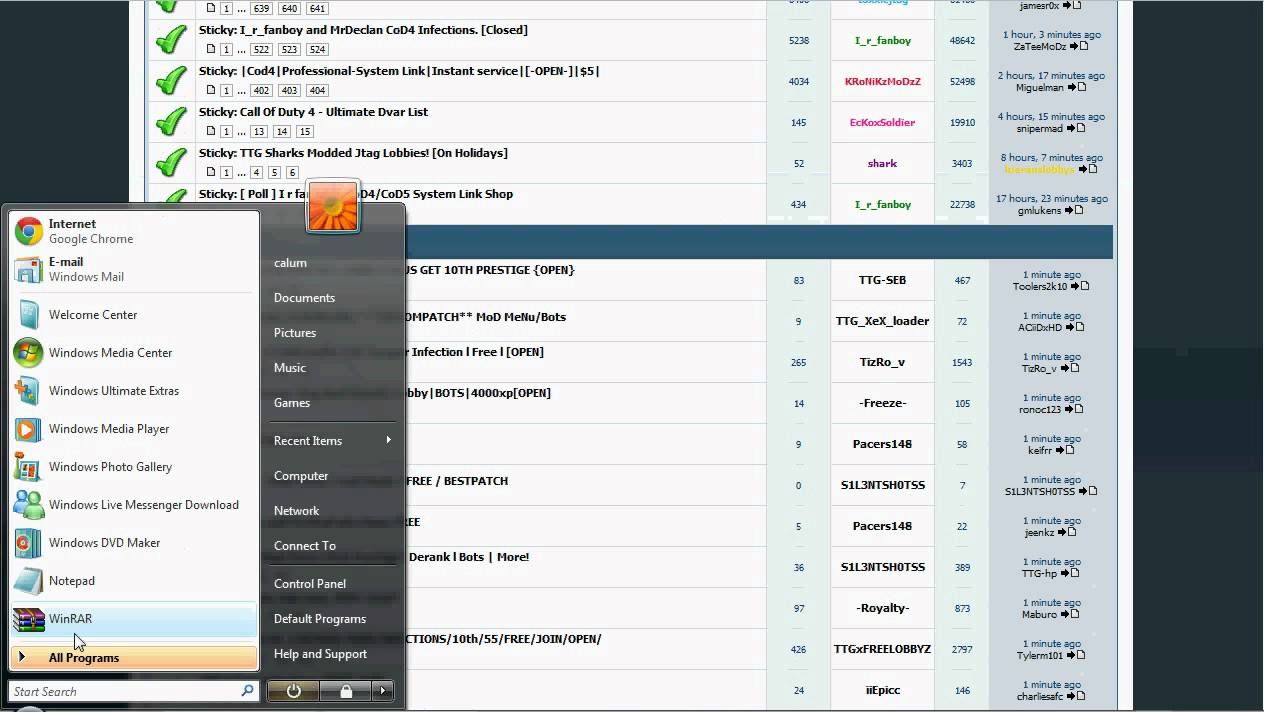Screen dimensions: 1264x712
Task: Click green checkmark of Professional-System Link thread
Action: [172, 80]
